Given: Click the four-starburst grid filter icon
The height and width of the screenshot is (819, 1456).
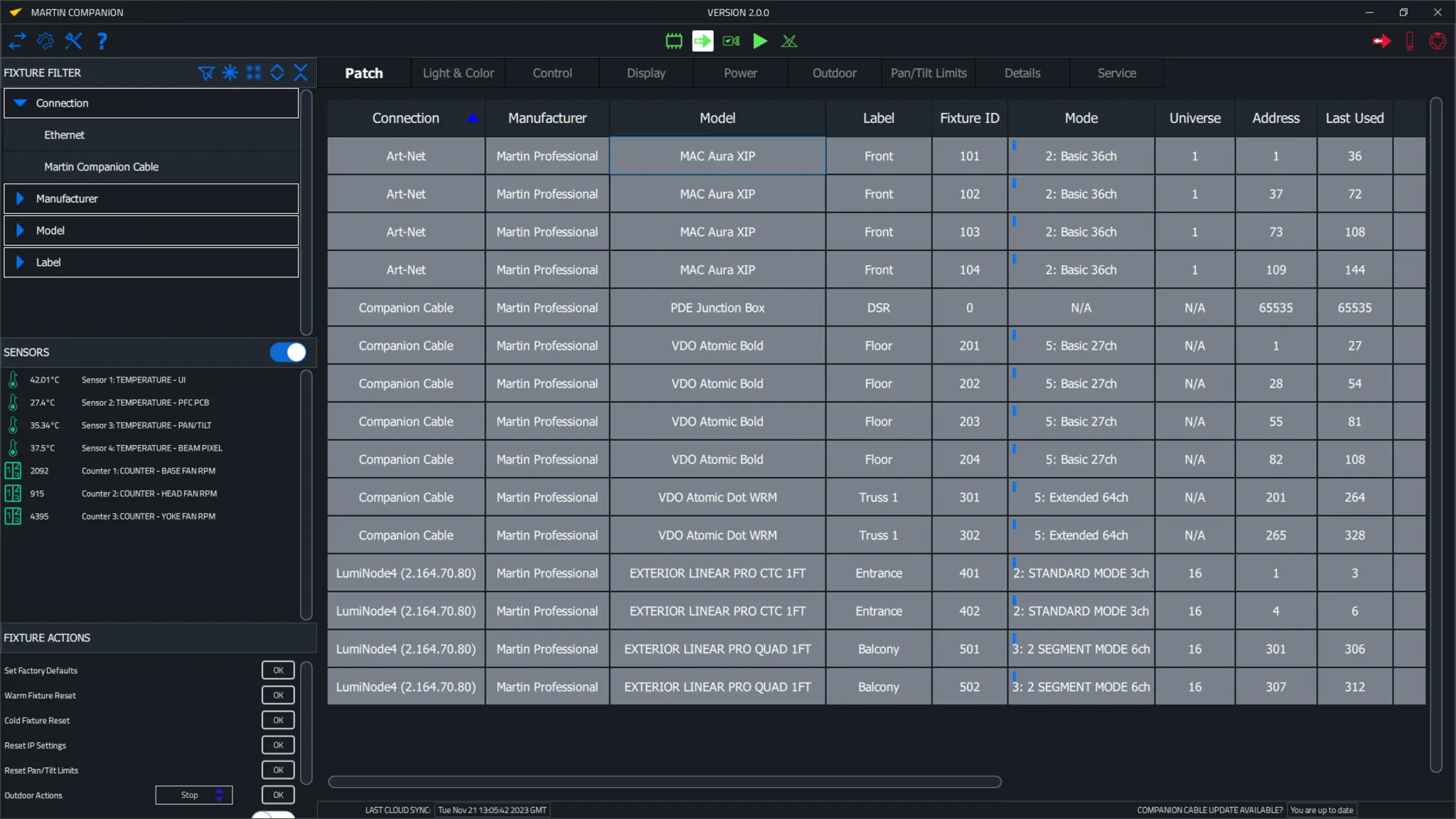Looking at the screenshot, I should [254, 73].
